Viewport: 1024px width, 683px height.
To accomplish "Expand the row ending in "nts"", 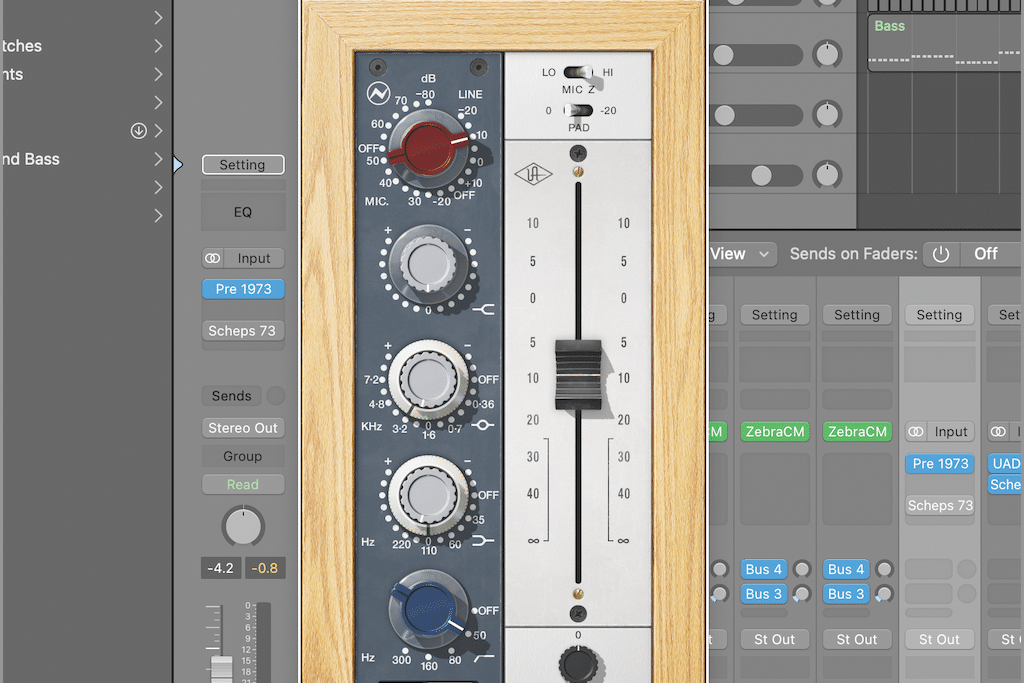I will coord(158,74).
